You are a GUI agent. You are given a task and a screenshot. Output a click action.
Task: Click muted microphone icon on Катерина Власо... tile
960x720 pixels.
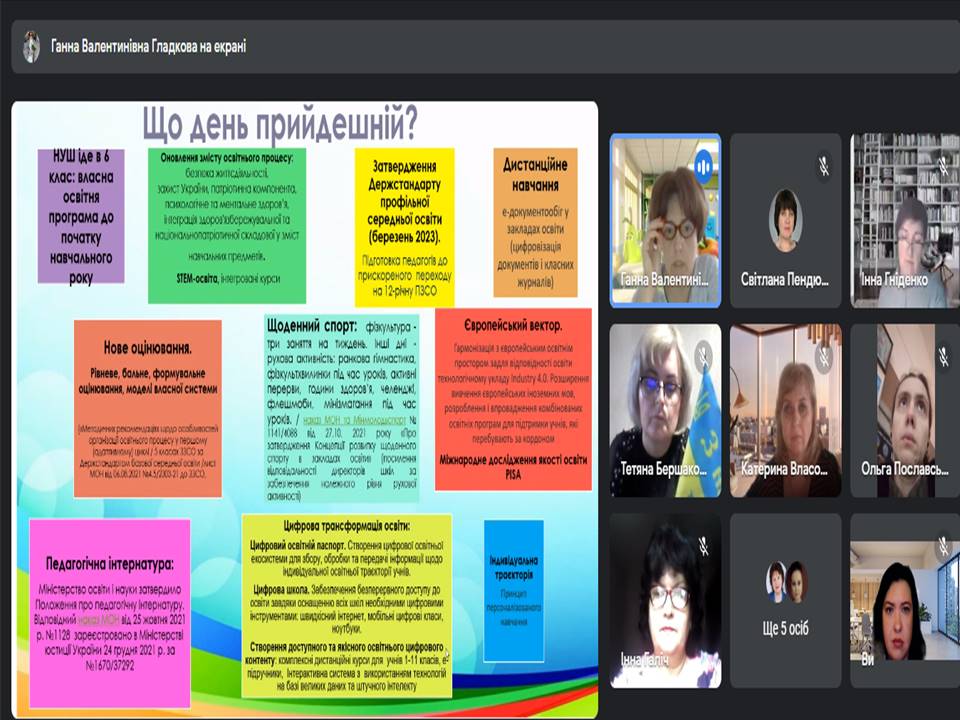click(824, 355)
